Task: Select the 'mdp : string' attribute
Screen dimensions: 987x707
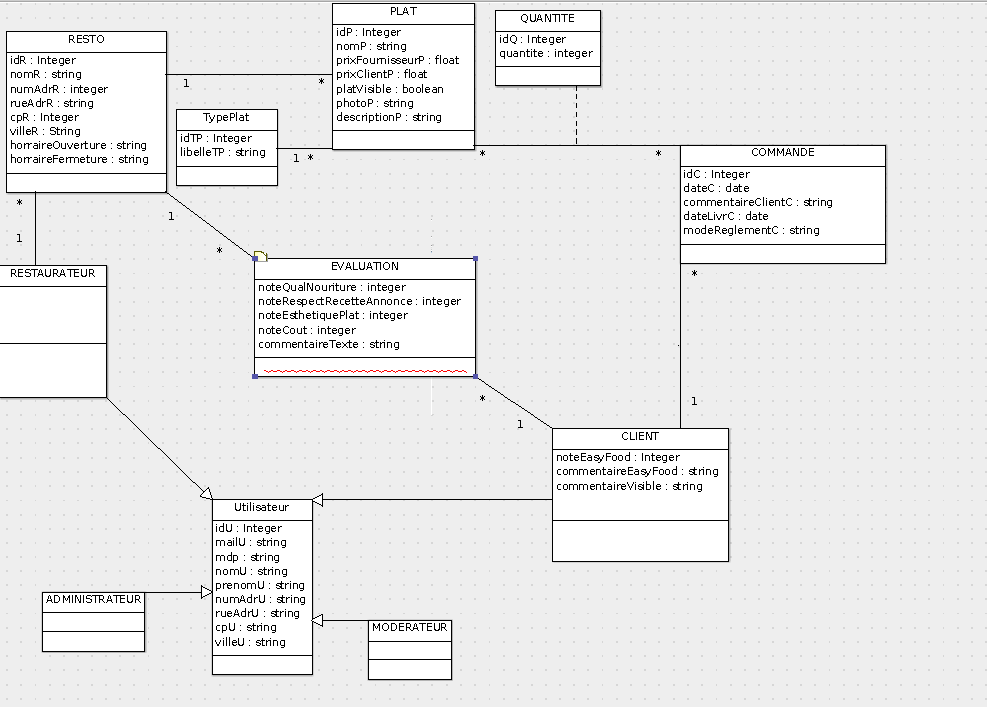Action: point(247,557)
